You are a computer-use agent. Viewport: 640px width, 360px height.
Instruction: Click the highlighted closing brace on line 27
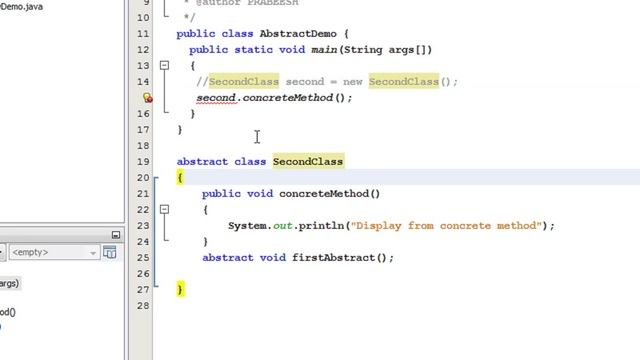point(180,289)
